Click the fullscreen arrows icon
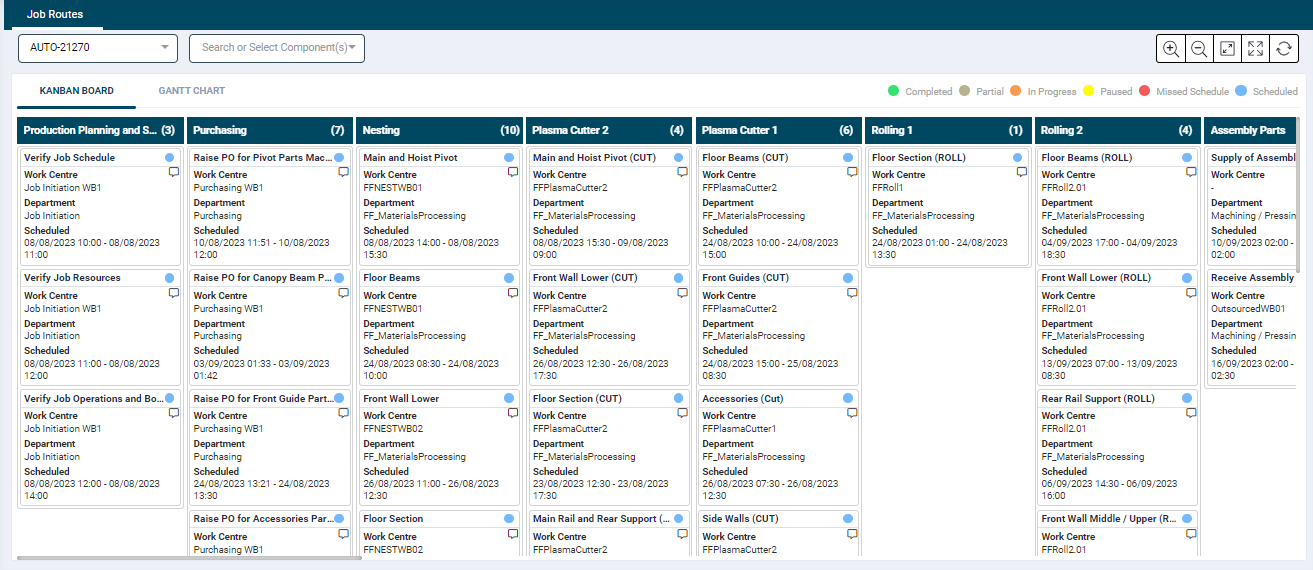The image size is (1313, 570). pyautogui.click(x=1255, y=49)
